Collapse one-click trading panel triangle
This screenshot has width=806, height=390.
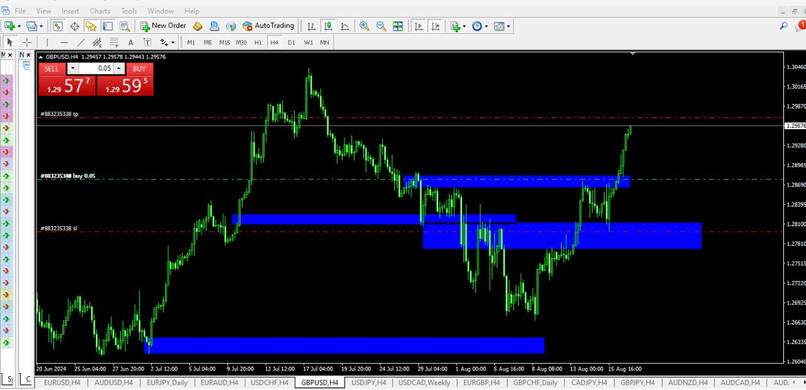(x=41, y=57)
